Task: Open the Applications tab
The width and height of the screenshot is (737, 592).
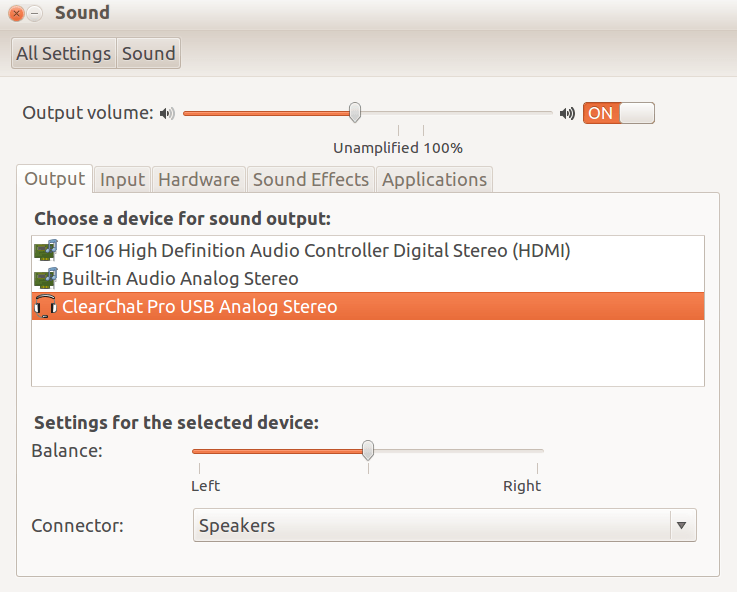Action: (434, 180)
